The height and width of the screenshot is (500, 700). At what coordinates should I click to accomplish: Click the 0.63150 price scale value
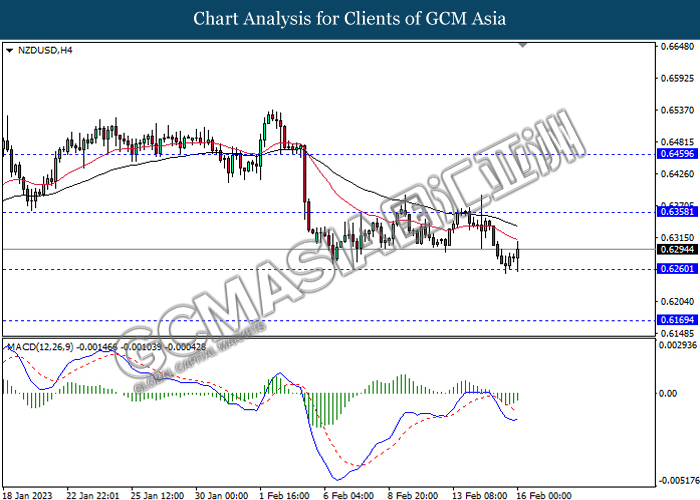pyautogui.click(x=677, y=238)
